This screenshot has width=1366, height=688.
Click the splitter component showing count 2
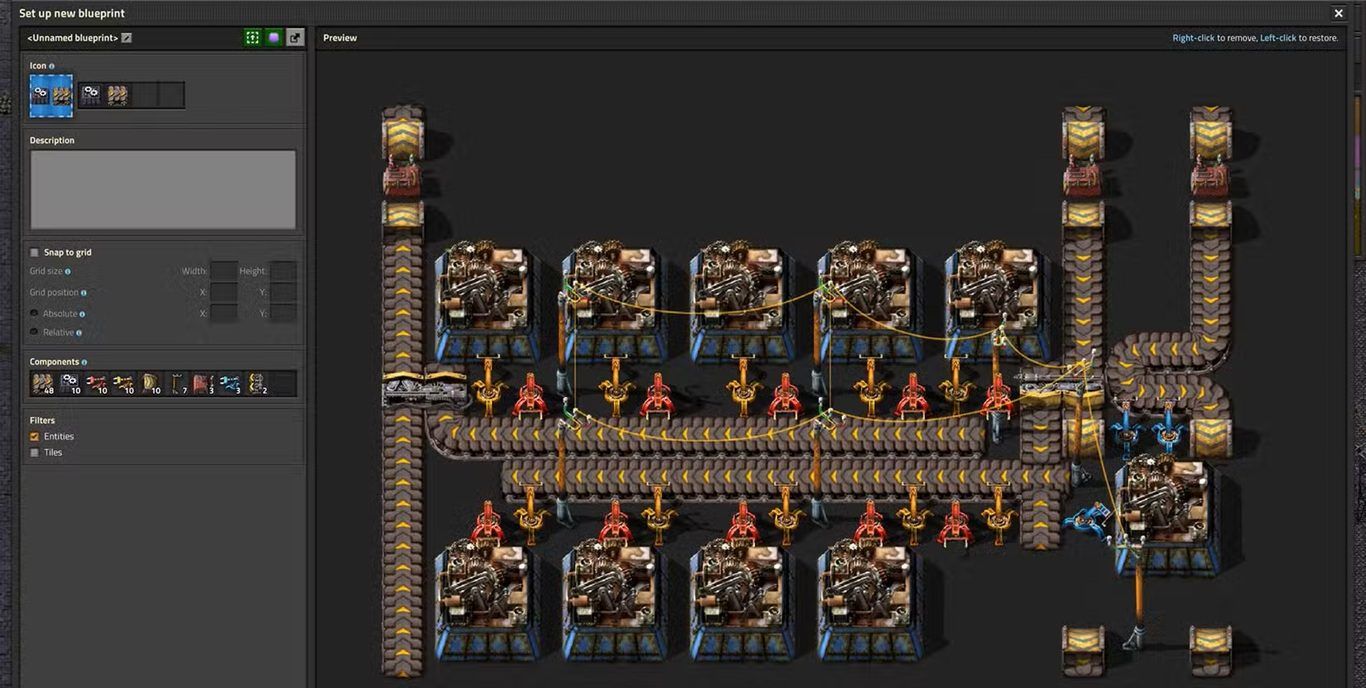pyautogui.click(x=257, y=383)
